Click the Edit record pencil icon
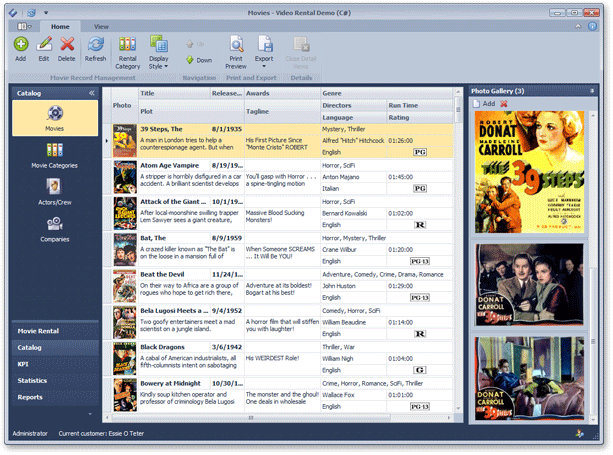613x455 pixels. (44, 48)
